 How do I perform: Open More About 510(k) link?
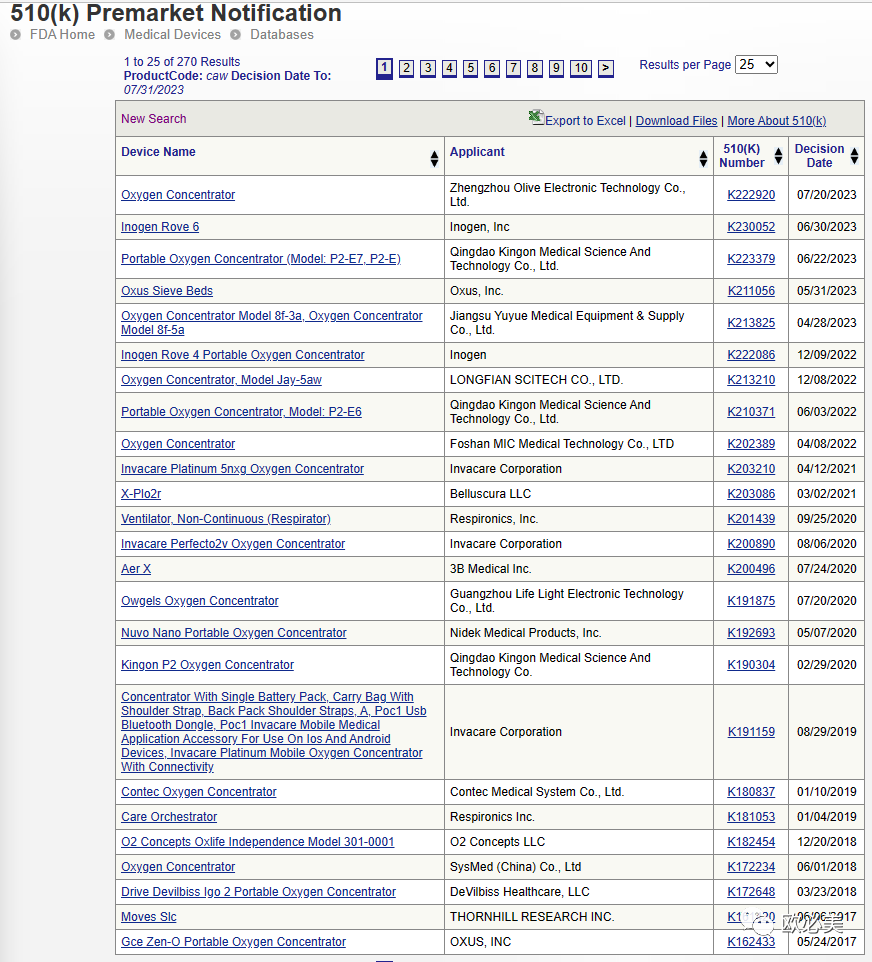[x=776, y=121]
